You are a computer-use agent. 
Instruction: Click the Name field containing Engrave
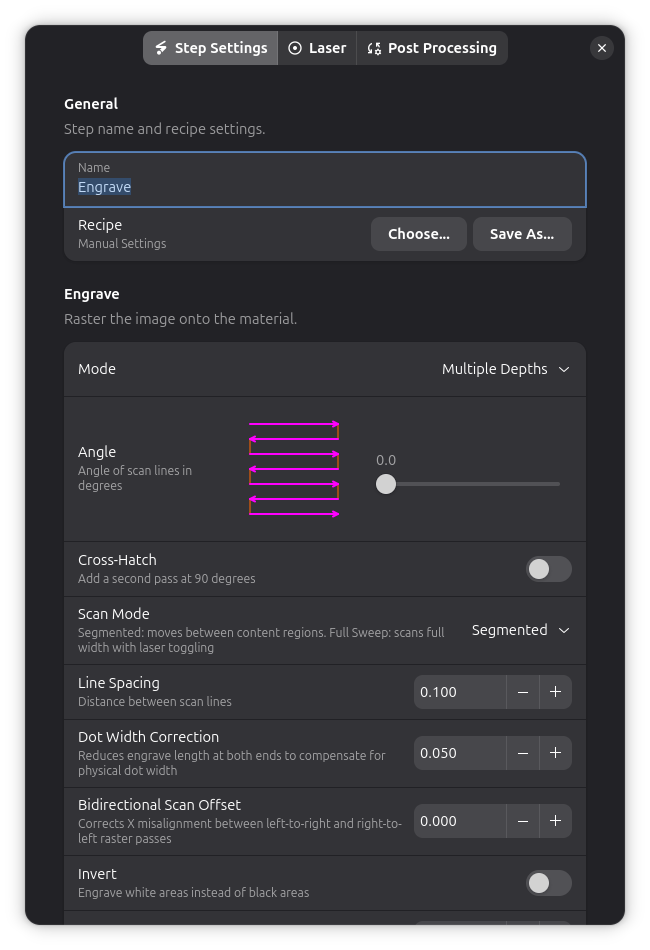pyautogui.click(x=325, y=179)
